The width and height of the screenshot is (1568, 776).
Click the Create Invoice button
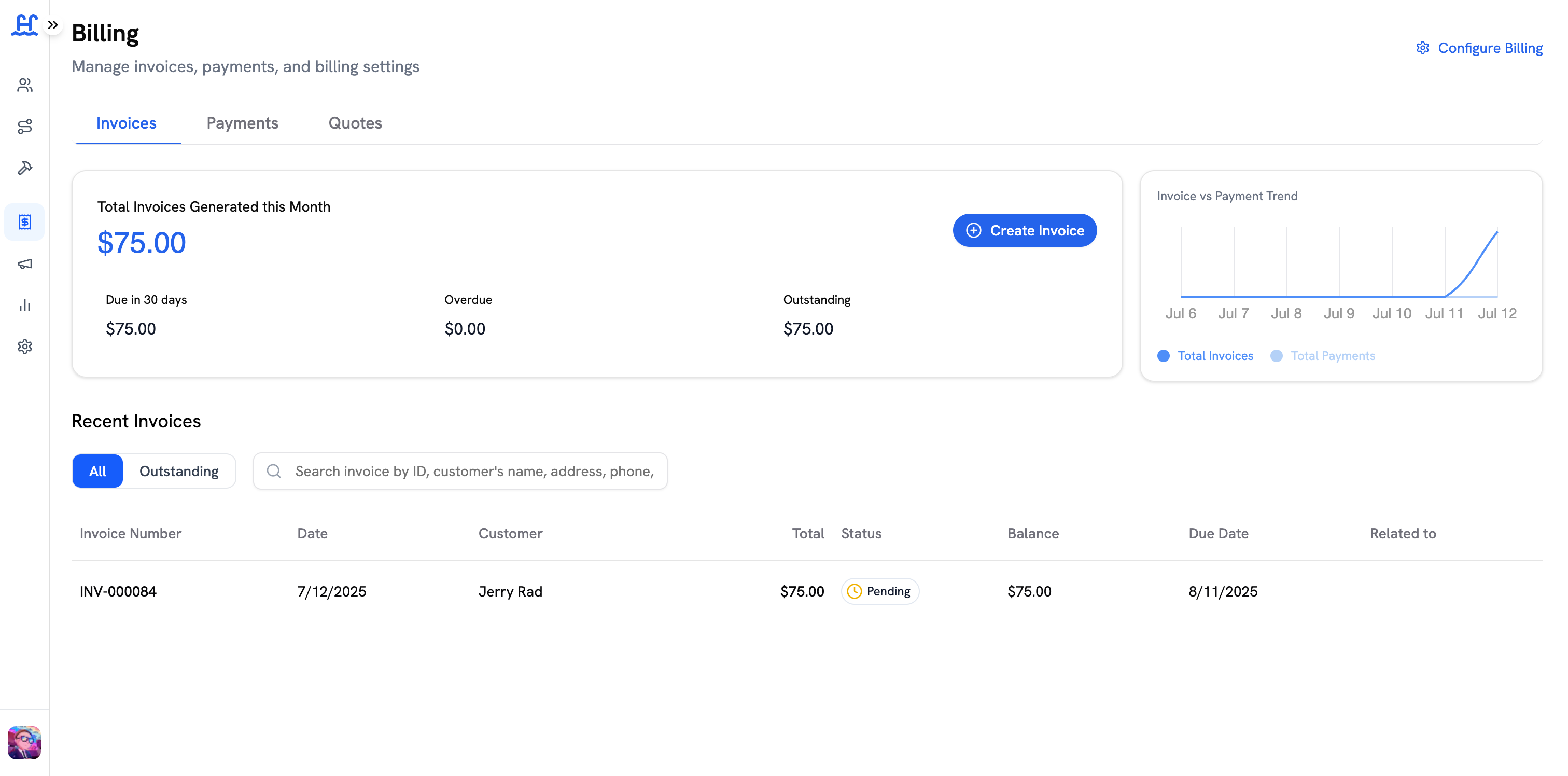click(x=1025, y=230)
